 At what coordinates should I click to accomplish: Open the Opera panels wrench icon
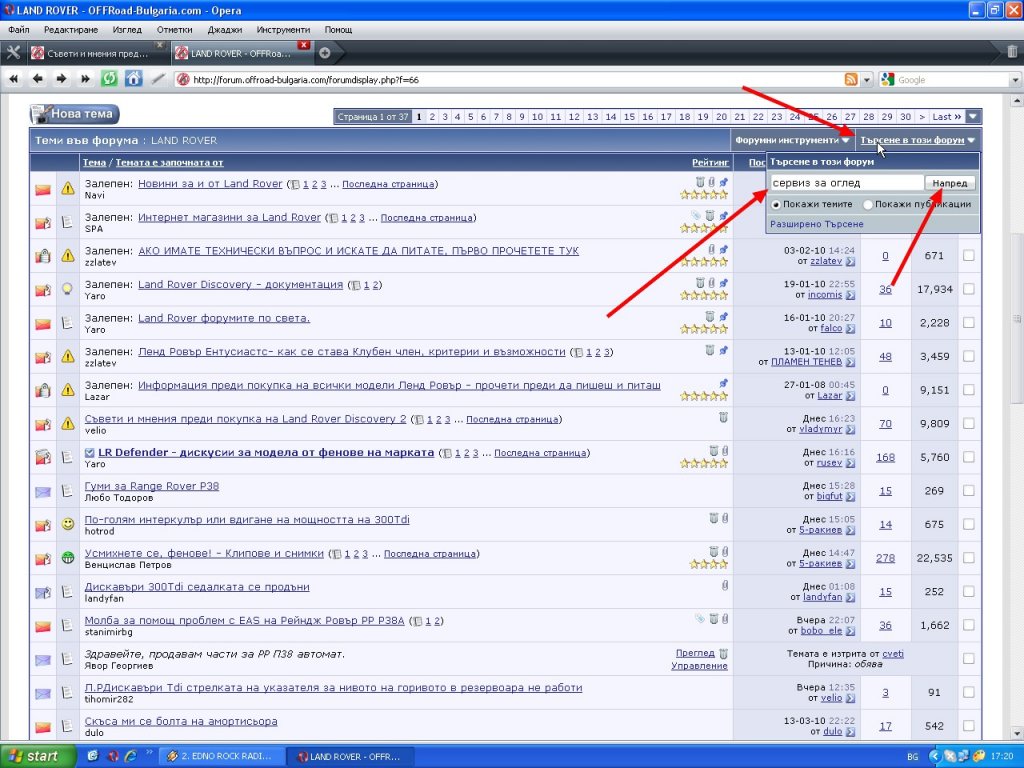tap(13, 53)
